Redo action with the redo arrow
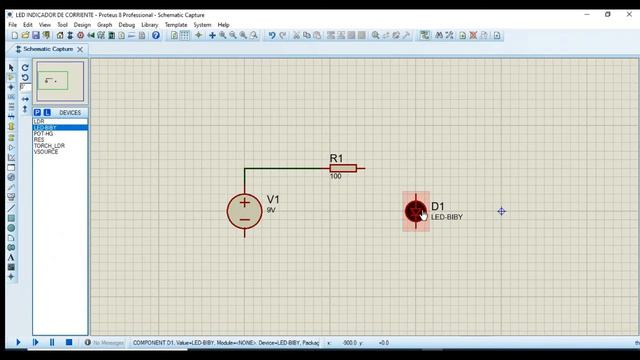 (282, 36)
